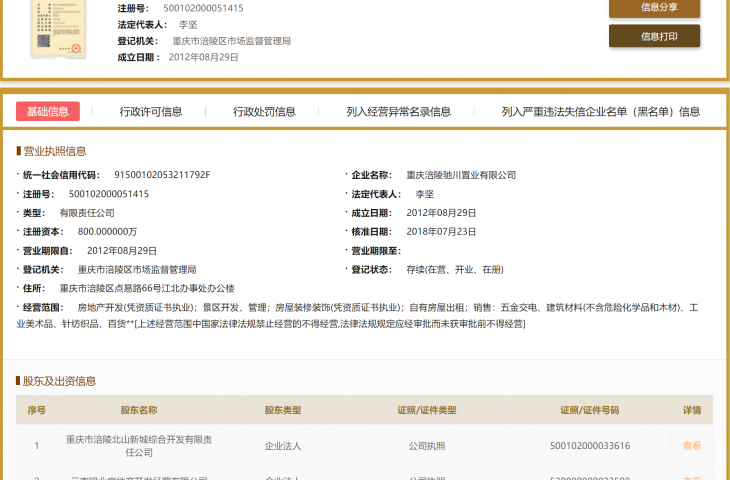Screen dimensions: 730x480
Task: Click registered capital value 800.000000万
Action: [107, 231]
